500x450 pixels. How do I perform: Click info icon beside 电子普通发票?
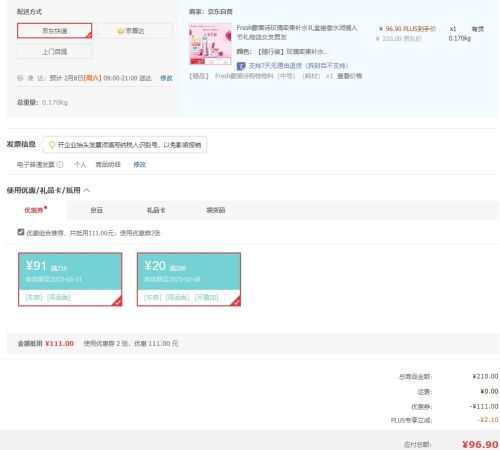pos(60,164)
